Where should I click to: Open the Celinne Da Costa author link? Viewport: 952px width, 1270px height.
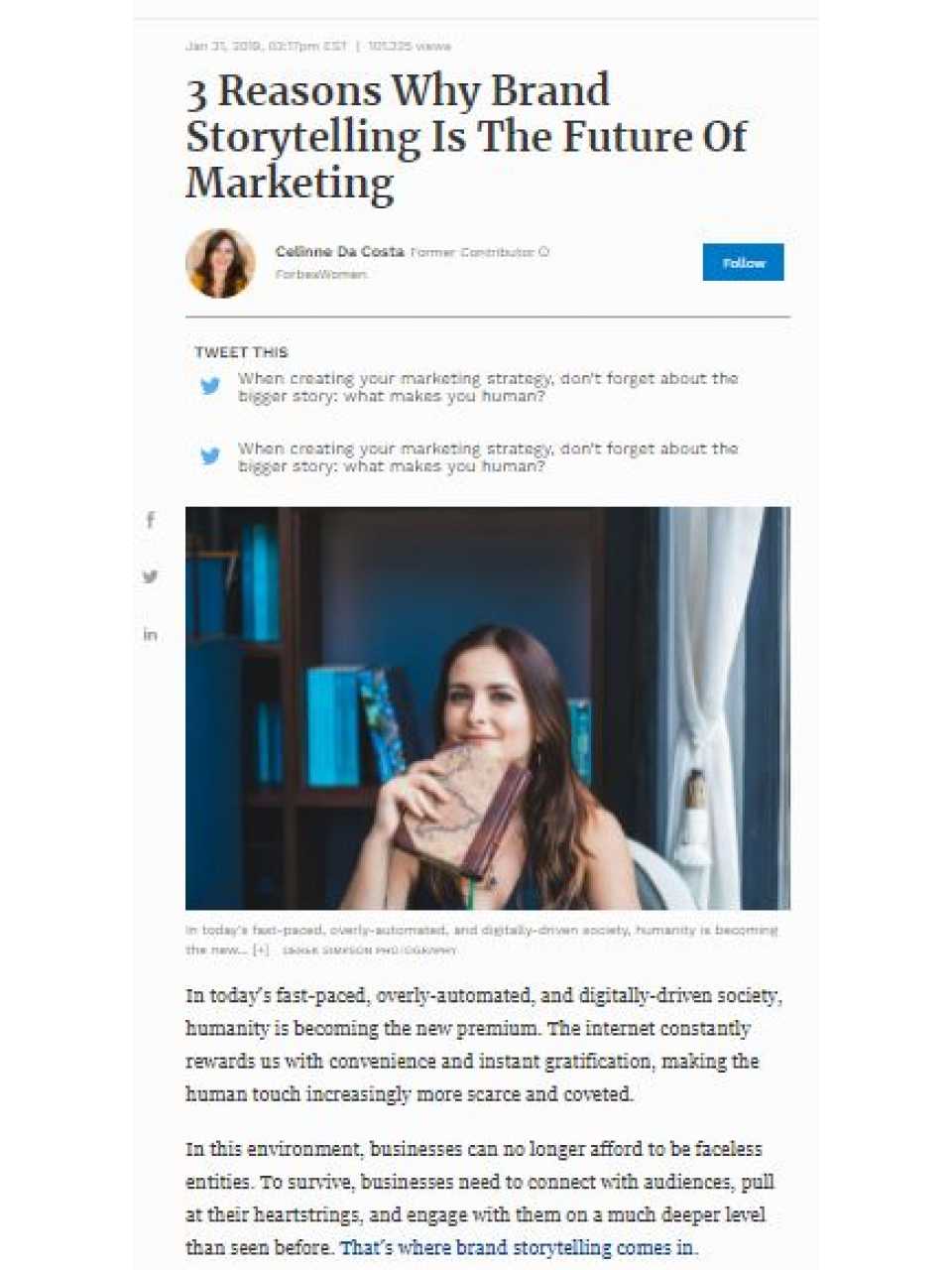click(x=339, y=252)
